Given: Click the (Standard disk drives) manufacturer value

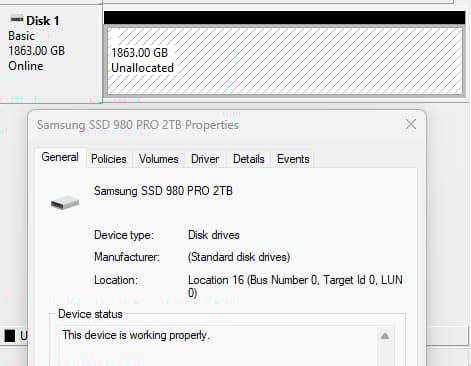Looking at the screenshot, I should 239,257.
